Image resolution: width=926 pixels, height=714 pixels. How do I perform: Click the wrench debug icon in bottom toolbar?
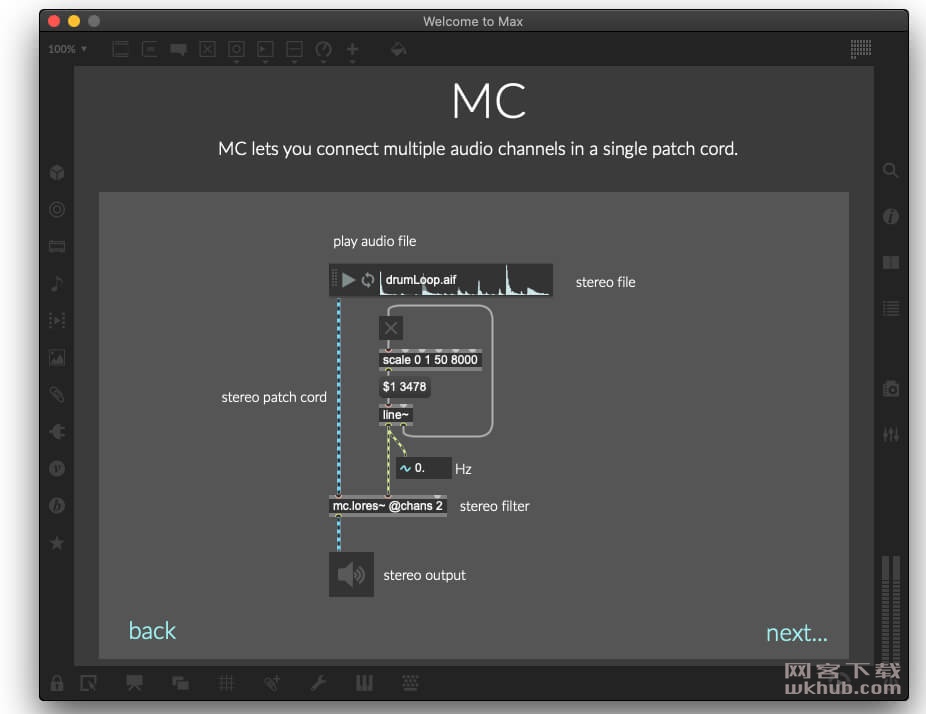coord(318,683)
